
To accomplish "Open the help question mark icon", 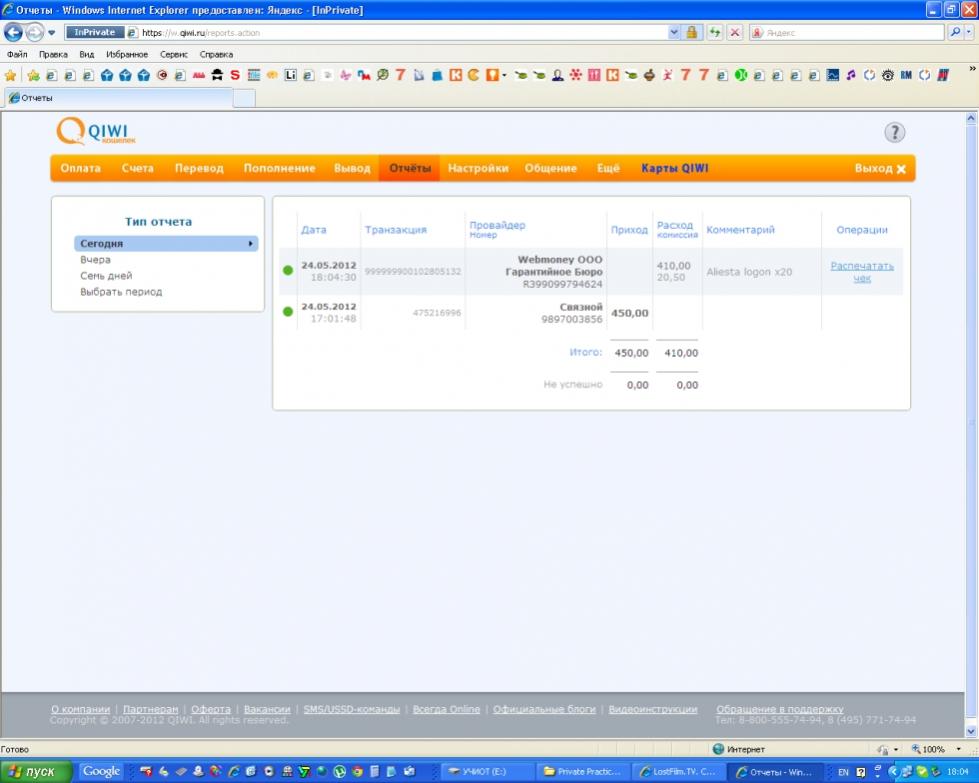I will tap(894, 132).
